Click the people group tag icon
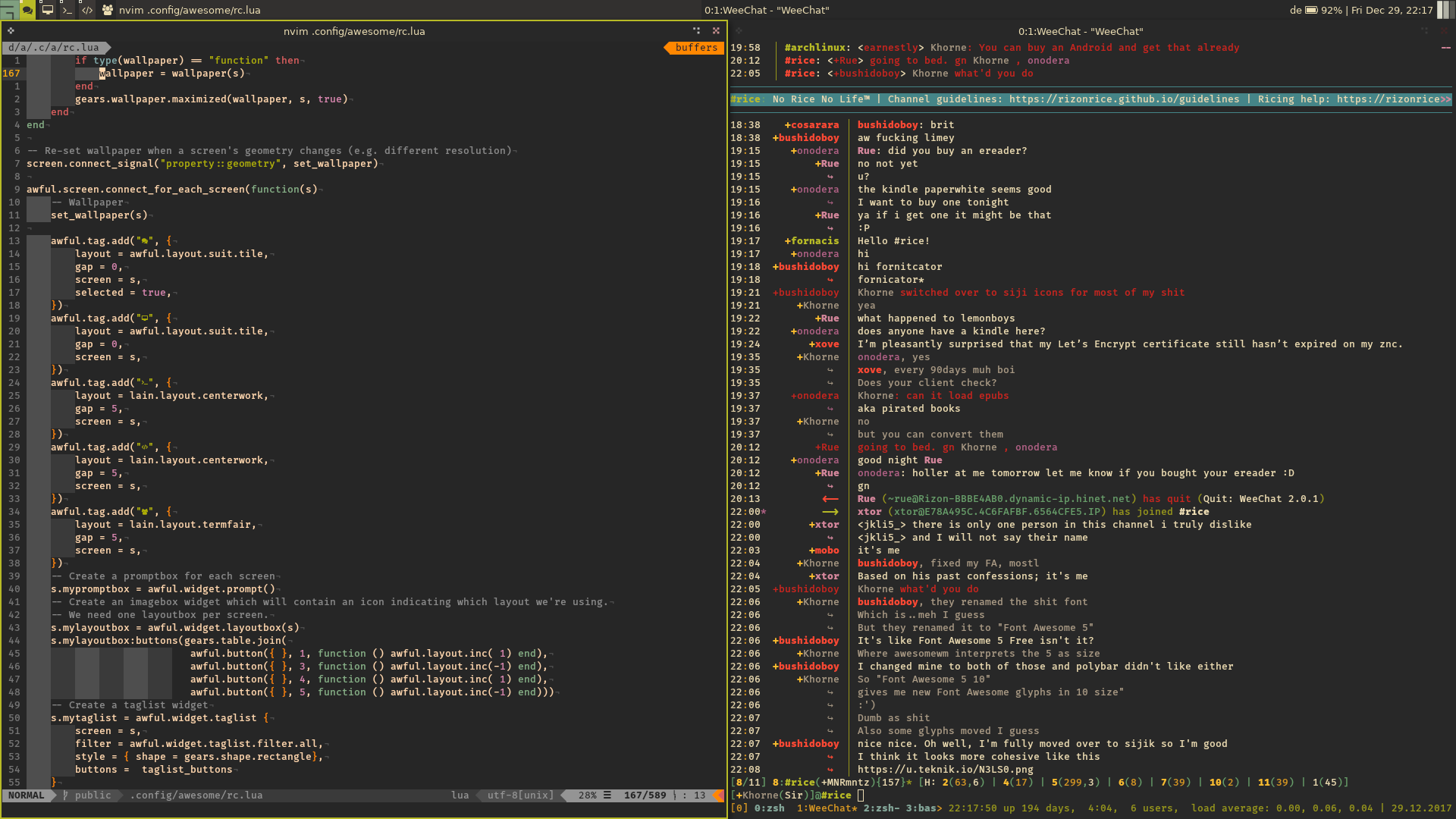 click(x=108, y=10)
